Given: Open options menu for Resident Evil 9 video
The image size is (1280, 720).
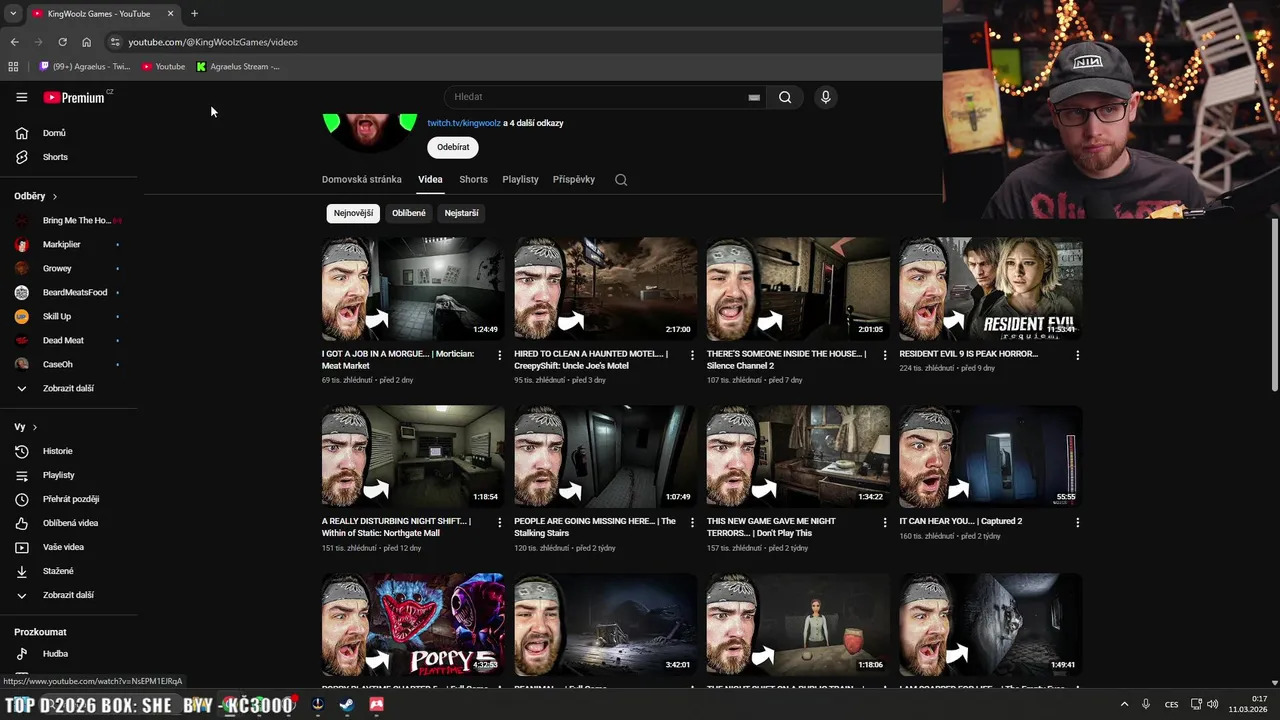Looking at the screenshot, I should [x=1077, y=355].
